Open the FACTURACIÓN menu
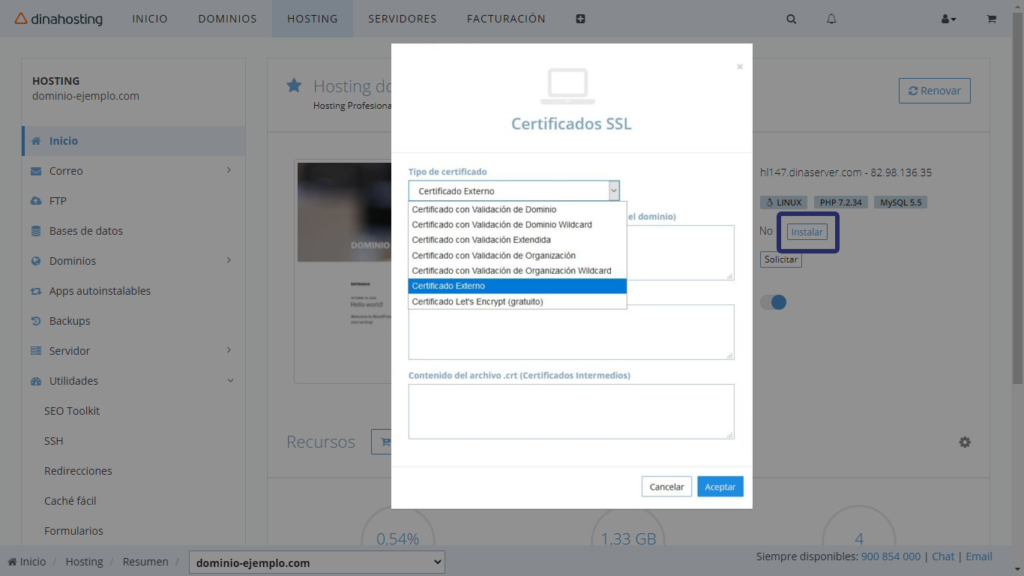This screenshot has width=1024, height=576. pyautogui.click(x=505, y=18)
